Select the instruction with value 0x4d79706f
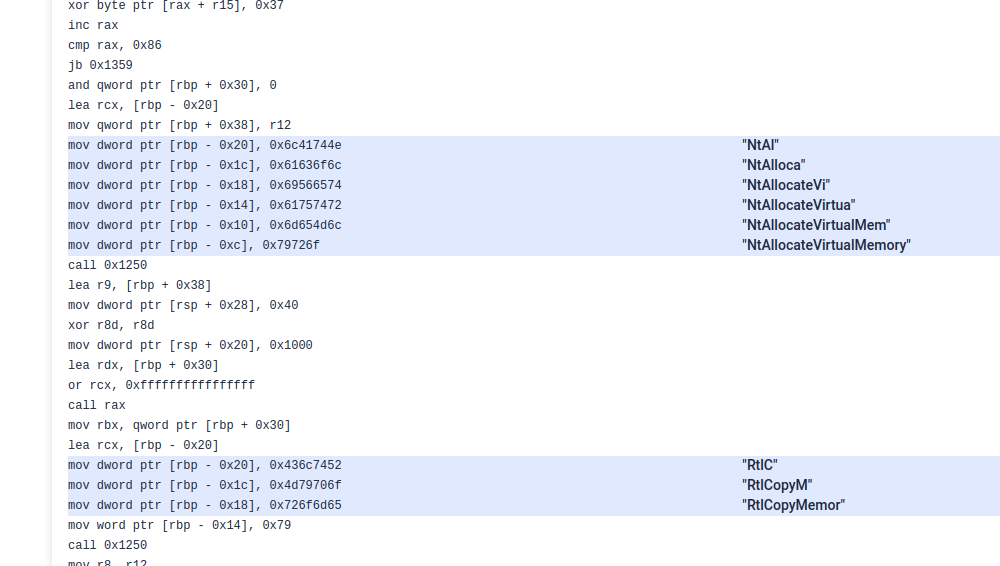1000x566 pixels. coord(205,485)
